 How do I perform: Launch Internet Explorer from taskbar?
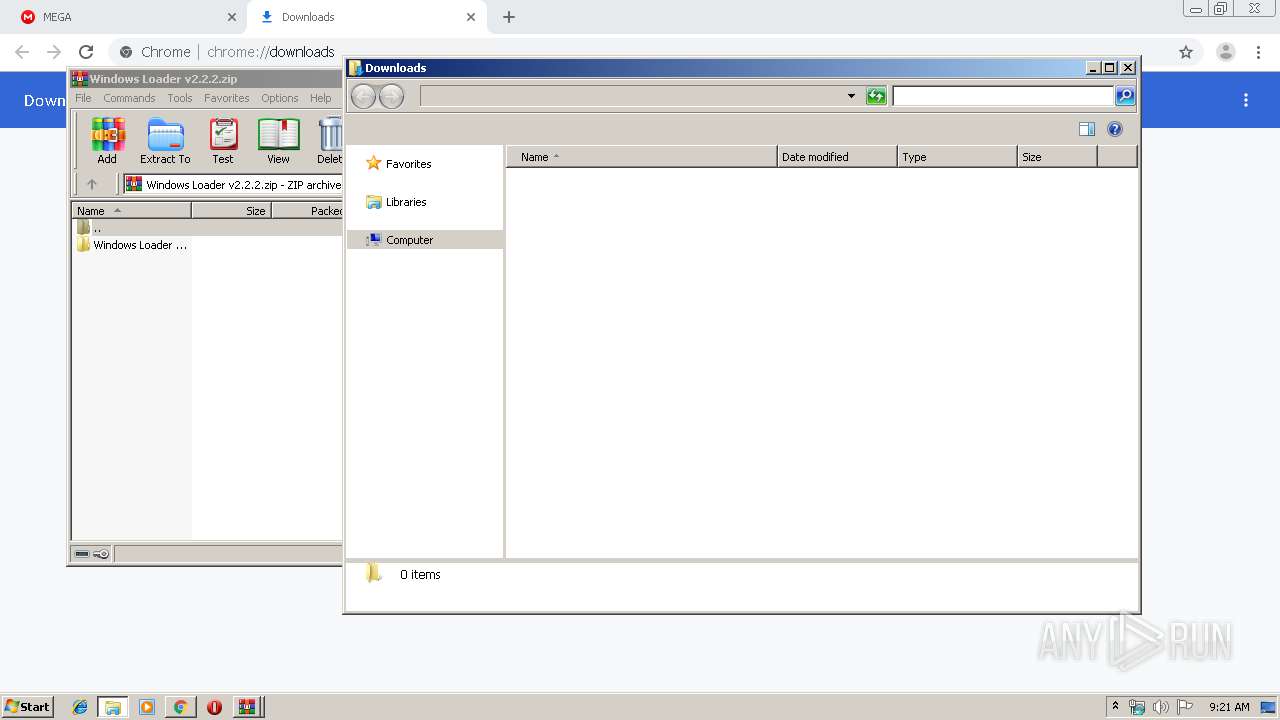click(80, 707)
